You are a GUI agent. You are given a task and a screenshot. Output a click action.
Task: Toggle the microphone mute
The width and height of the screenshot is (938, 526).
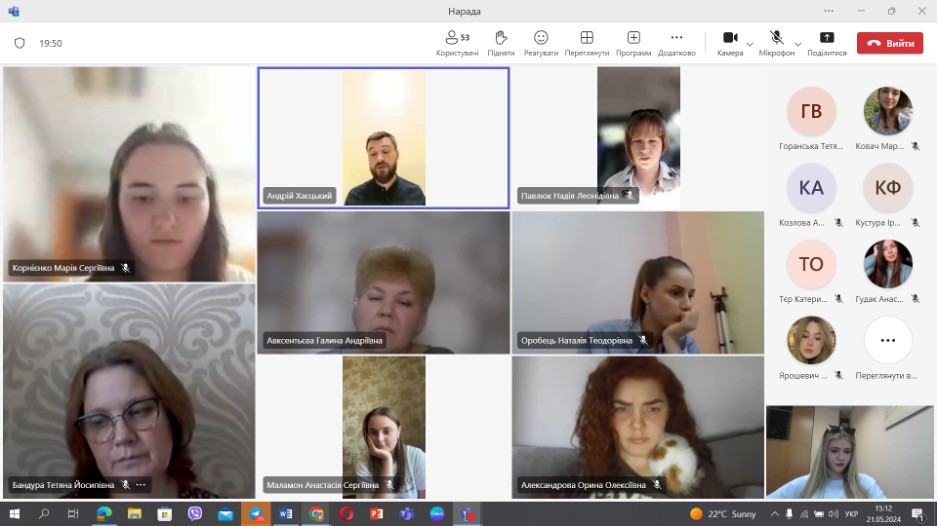click(x=776, y=43)
